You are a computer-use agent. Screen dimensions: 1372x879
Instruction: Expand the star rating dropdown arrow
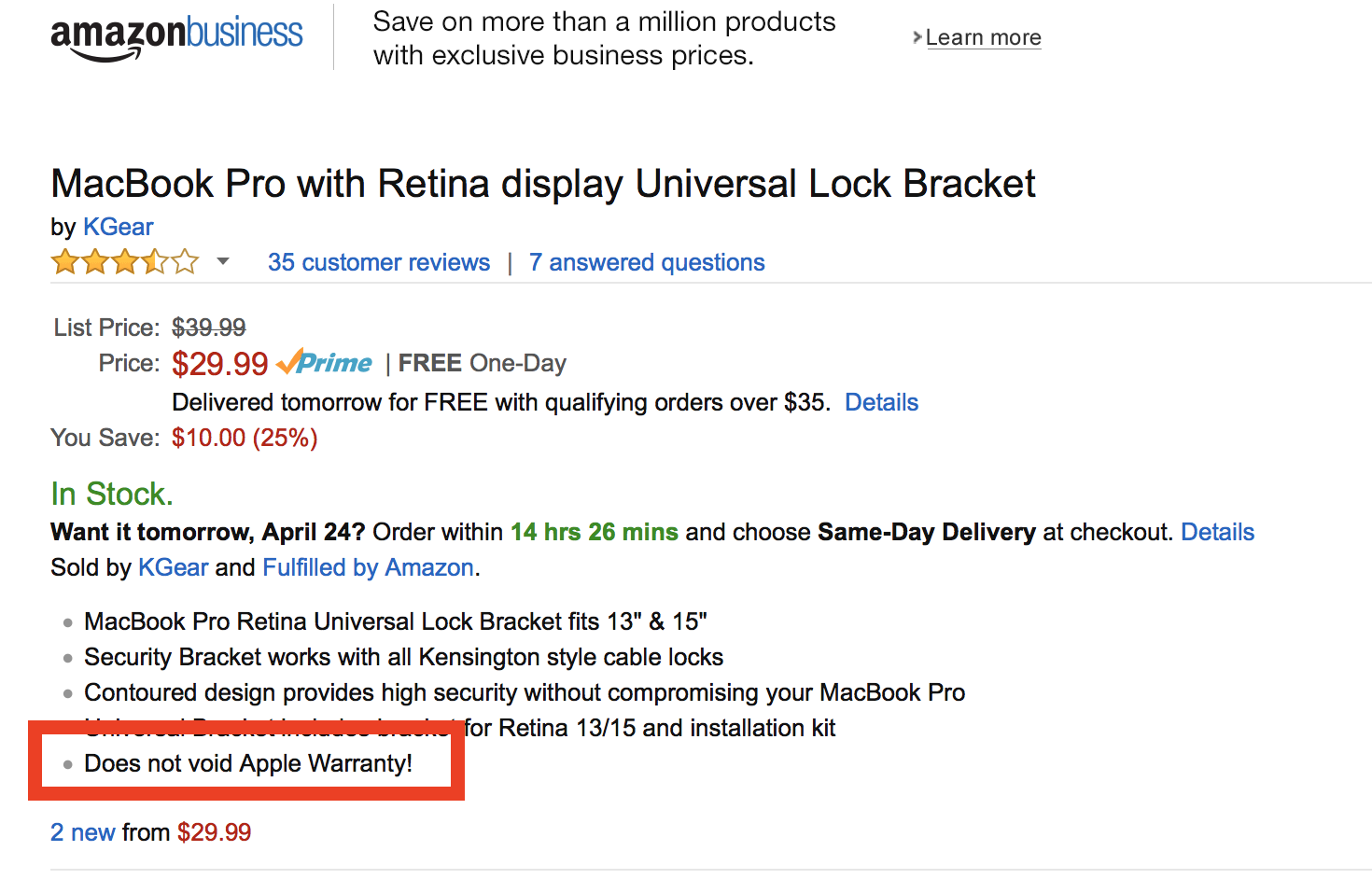point(223,261)
